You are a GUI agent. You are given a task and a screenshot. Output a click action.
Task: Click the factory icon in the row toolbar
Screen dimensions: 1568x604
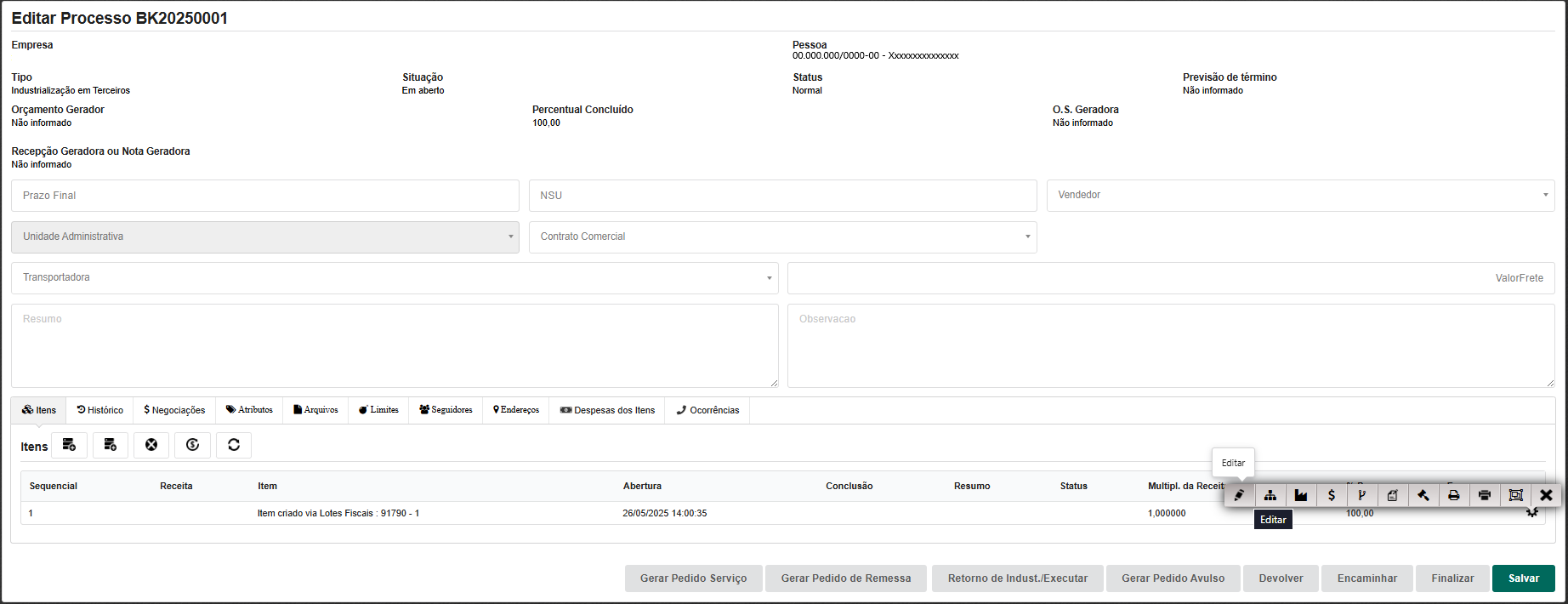[x=1300, y=495]
